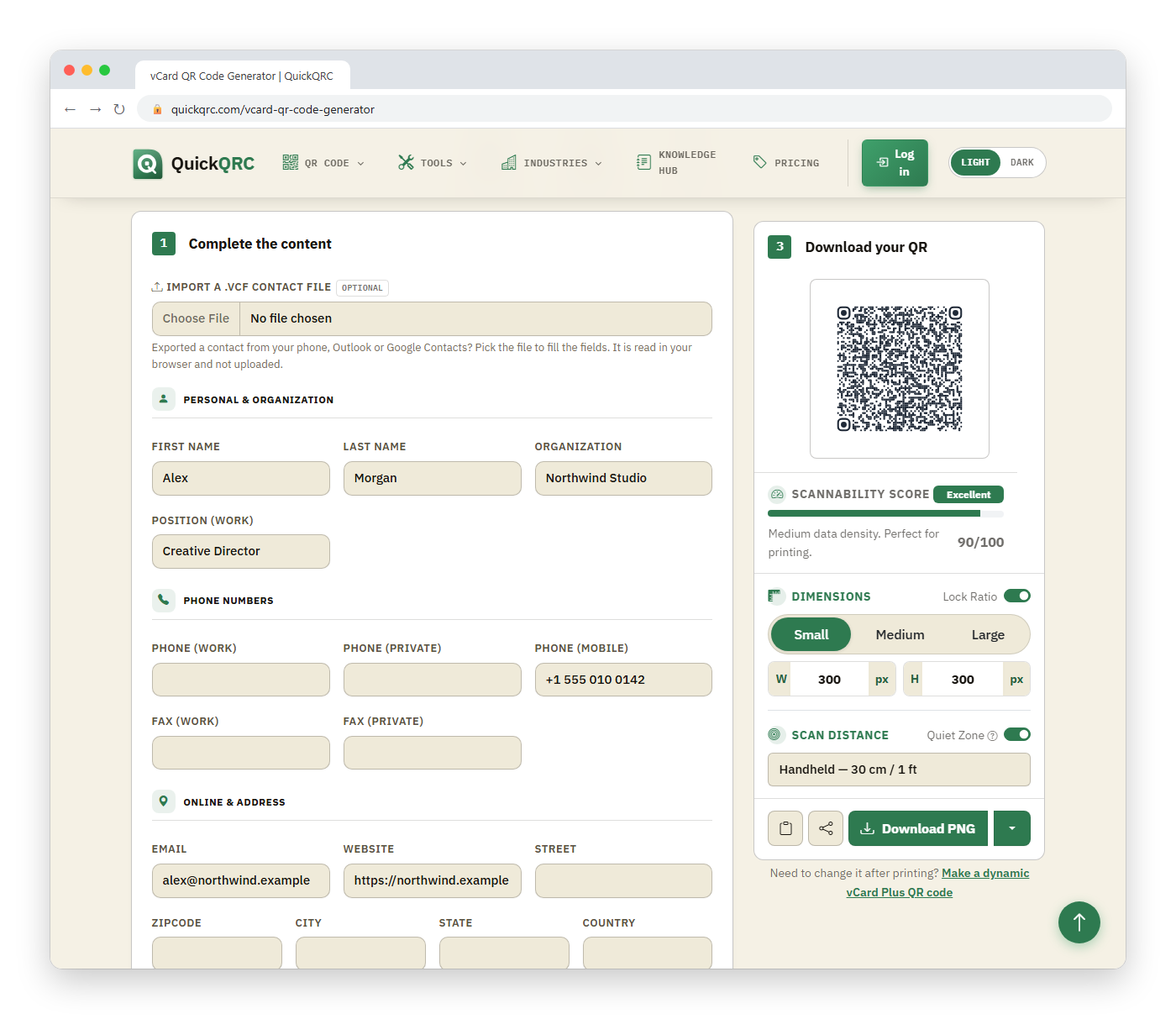Image resolution: width=1176 pixels, height=1019 pixels.
Task: Click the Scan Distance target icon
Action: [775, 735]
